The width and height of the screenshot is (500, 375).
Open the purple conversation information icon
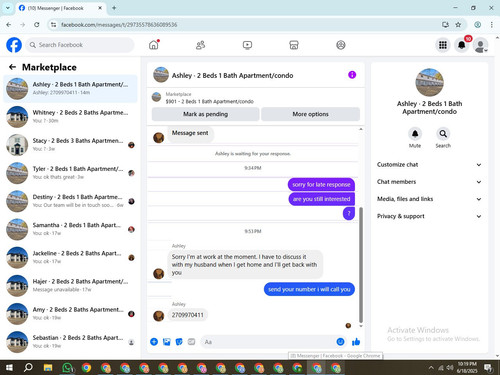(x=352, y=75)
